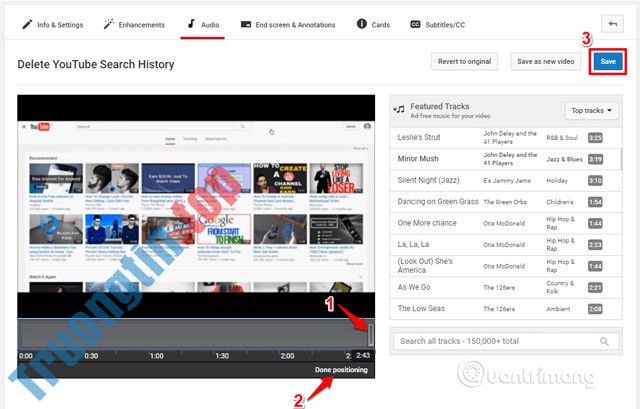Open the Top tracks dropdown

click(591, 111)
